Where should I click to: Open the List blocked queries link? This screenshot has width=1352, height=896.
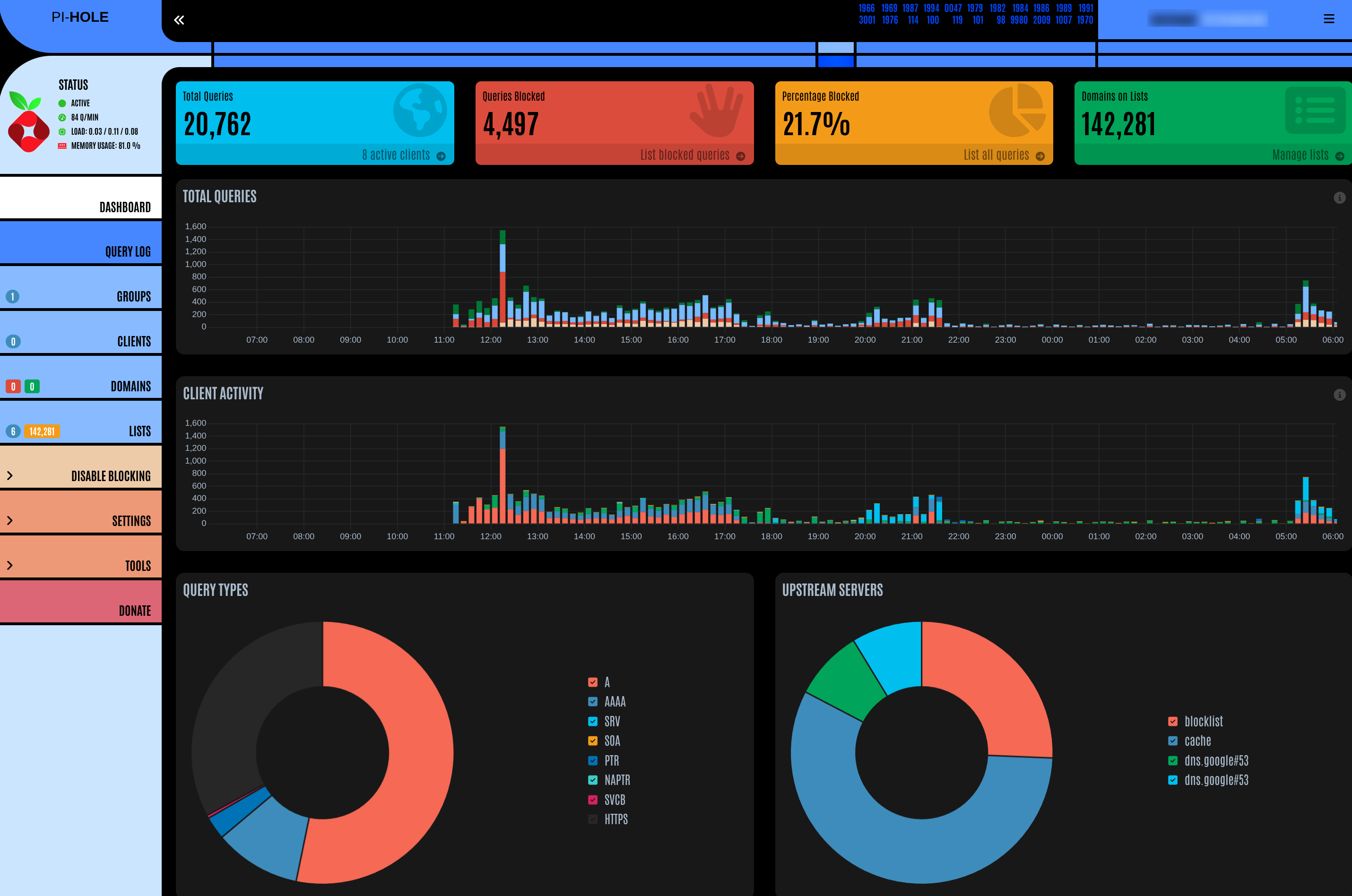pyautogui.click(x=685, y=155)
